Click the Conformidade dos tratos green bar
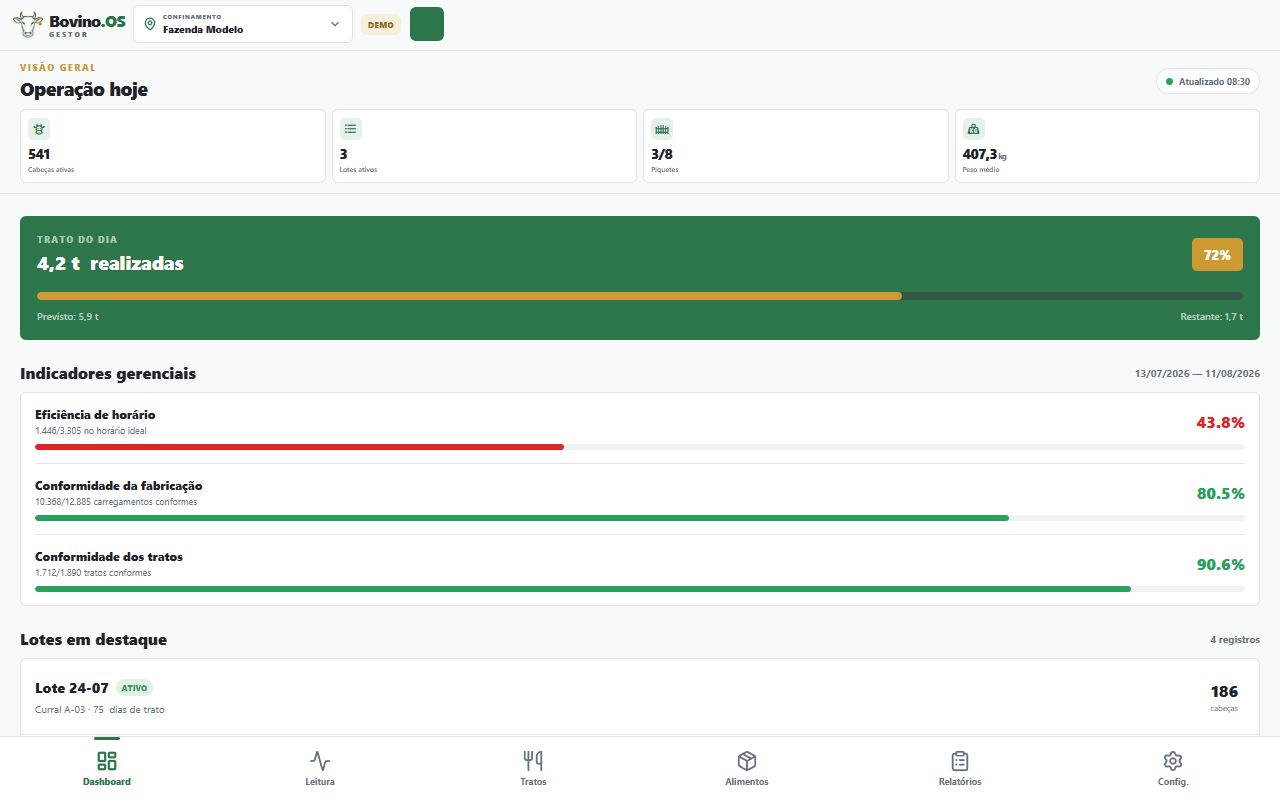Image resolution: width=1280 pixels, height=800 pixels. tap(583, 589)
